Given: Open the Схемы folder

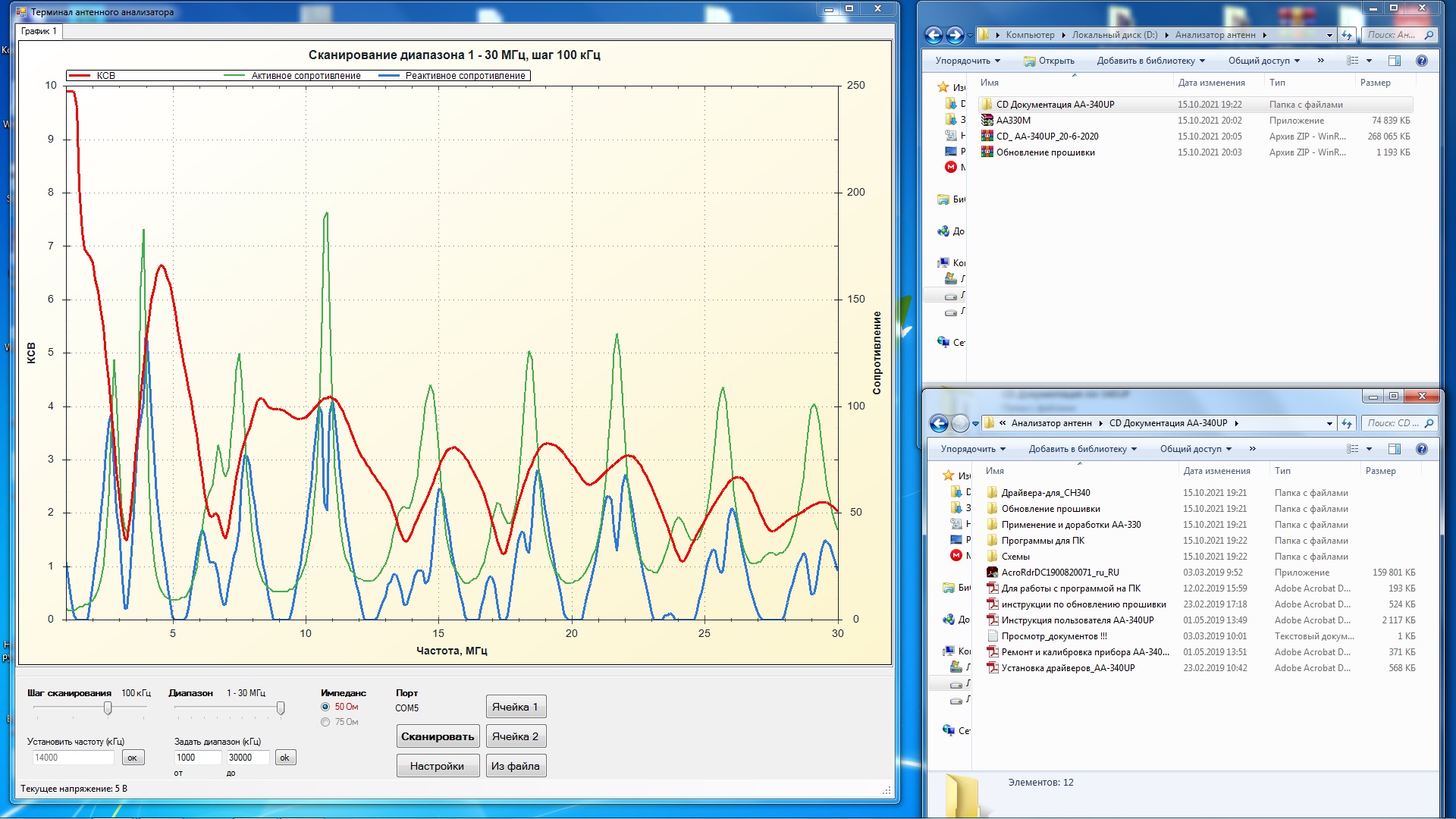Looking at the screenshot, I should click(1015, 557).
